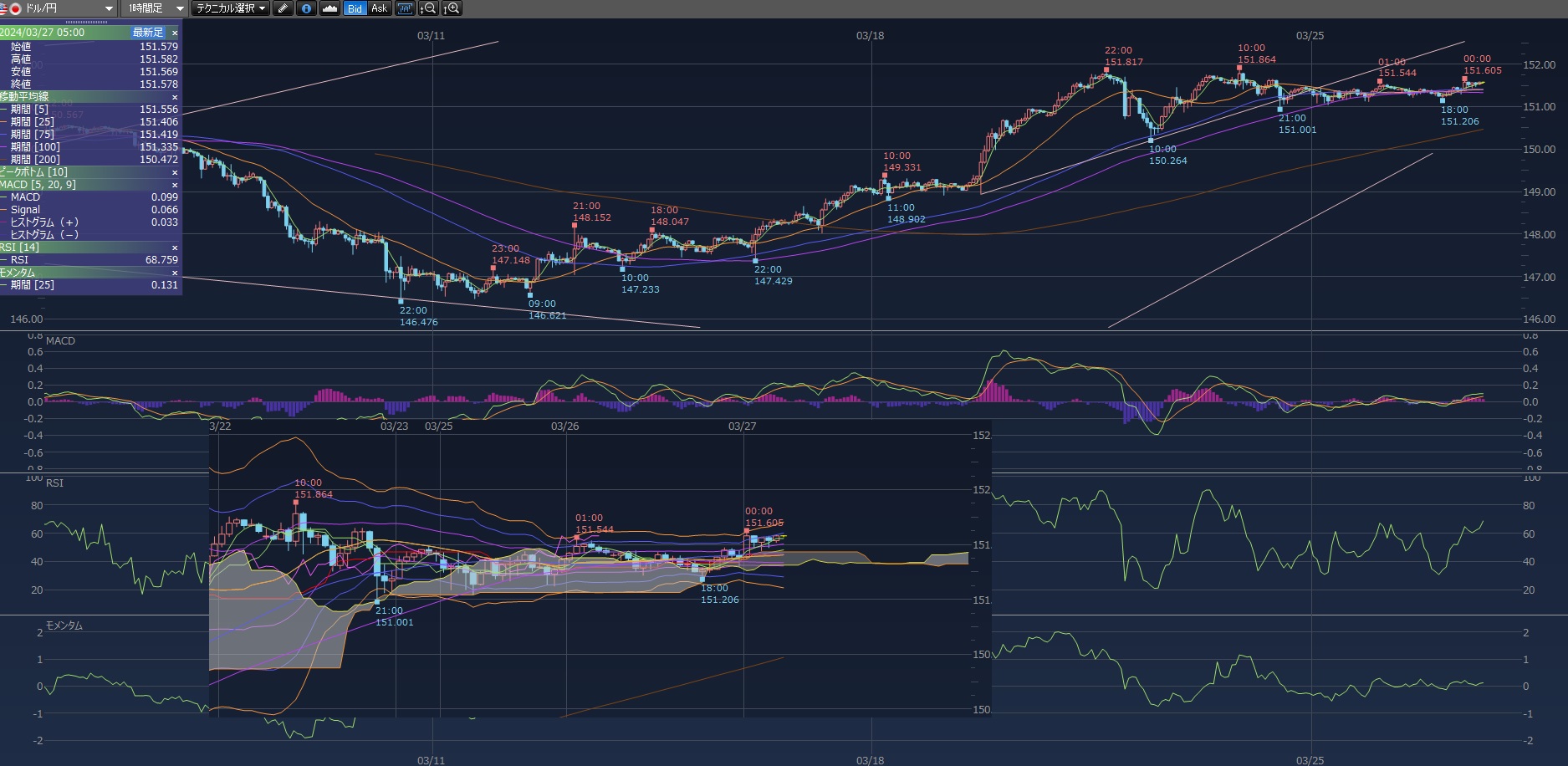Remove the ピークボトム indicator with its X
Image resolution: width=1568 pixels, height=766 pixels.
point(175,172)
